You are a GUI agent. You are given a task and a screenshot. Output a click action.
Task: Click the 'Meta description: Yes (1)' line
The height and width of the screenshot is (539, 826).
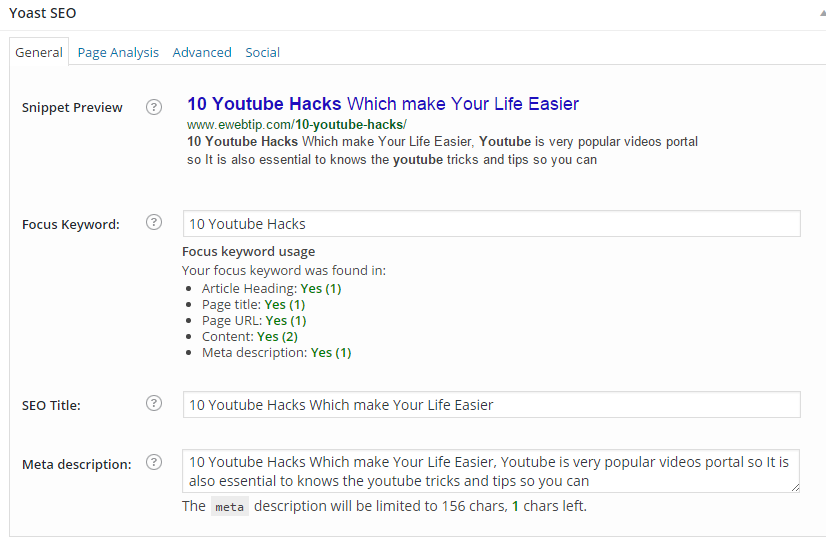point(277,352)
